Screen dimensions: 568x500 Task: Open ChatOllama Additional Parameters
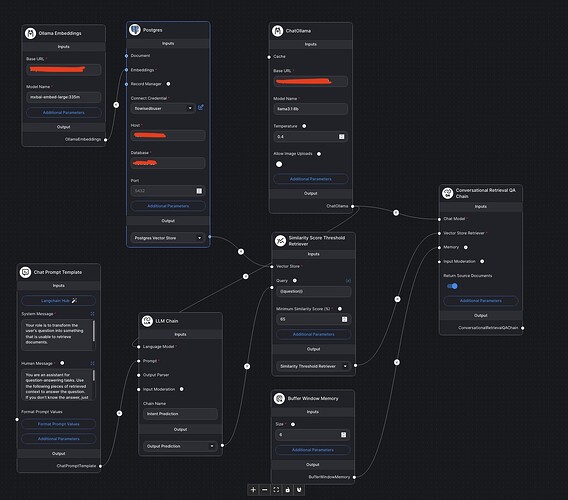310,179
